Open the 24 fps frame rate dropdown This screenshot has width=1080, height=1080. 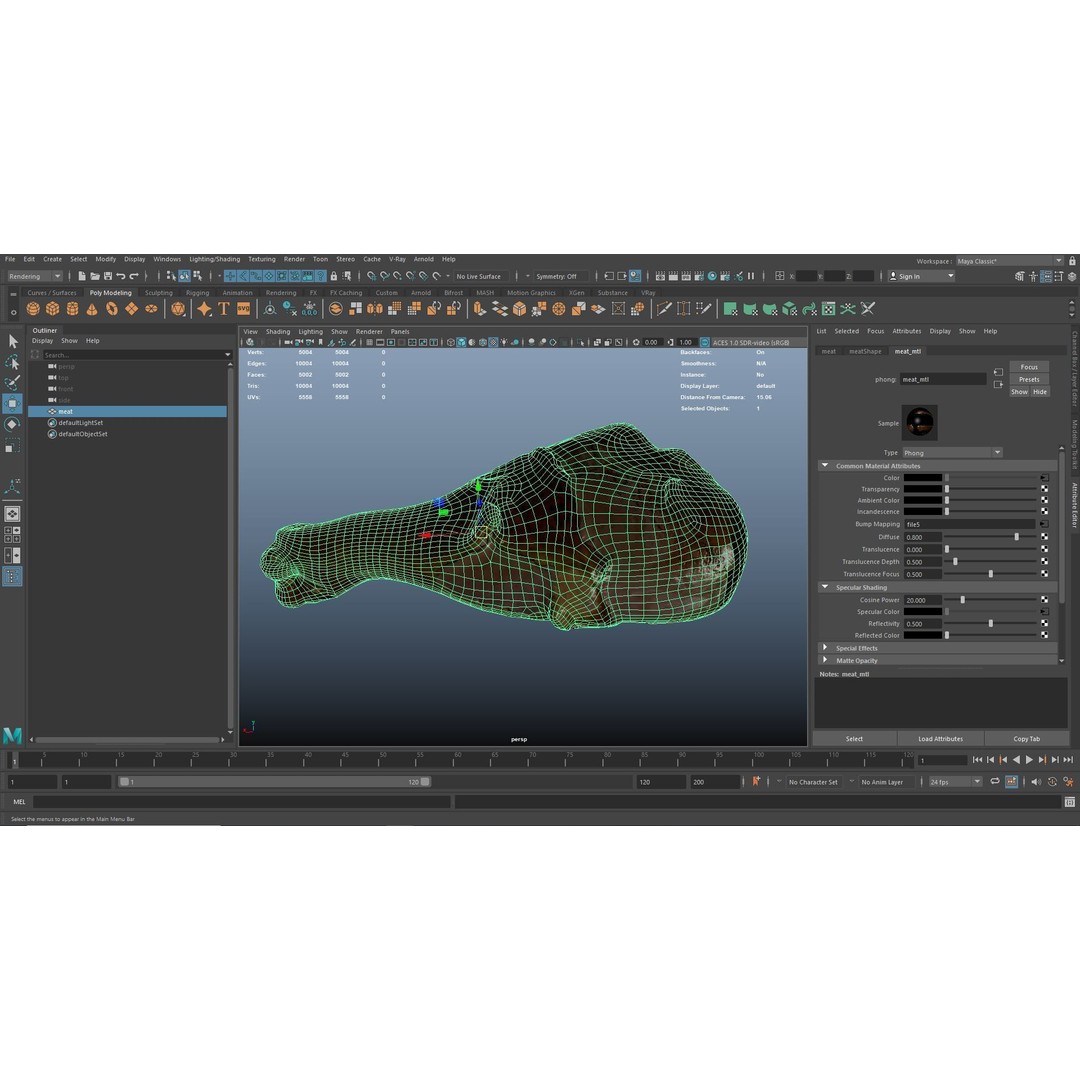[x=955, y=782]
